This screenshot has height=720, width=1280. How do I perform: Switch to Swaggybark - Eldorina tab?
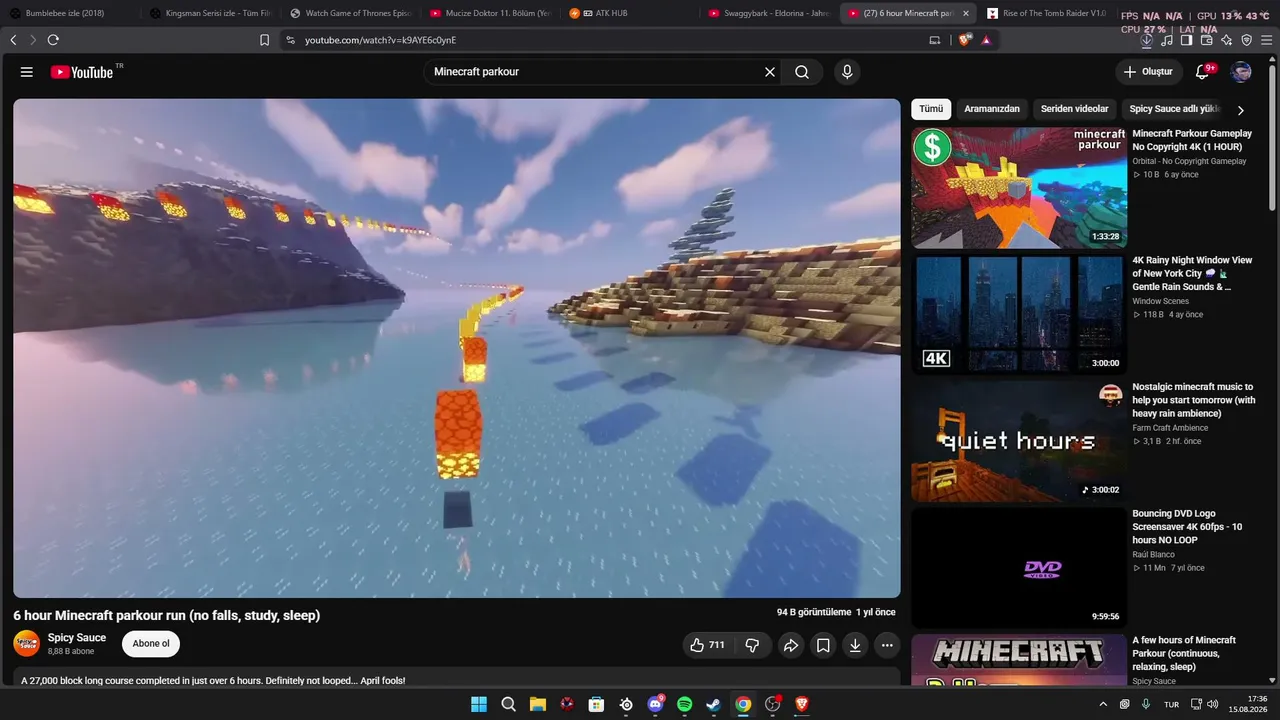click(769, 13)
